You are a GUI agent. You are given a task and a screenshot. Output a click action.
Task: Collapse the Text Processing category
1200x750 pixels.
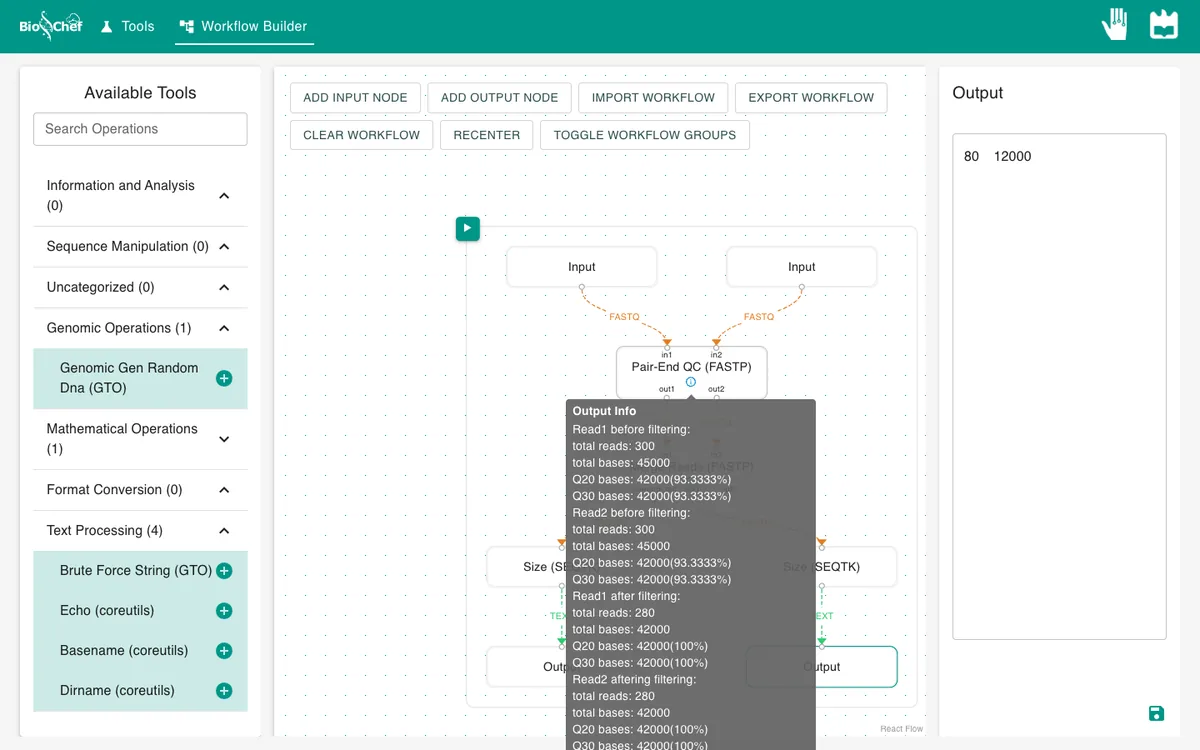point(224,531)
